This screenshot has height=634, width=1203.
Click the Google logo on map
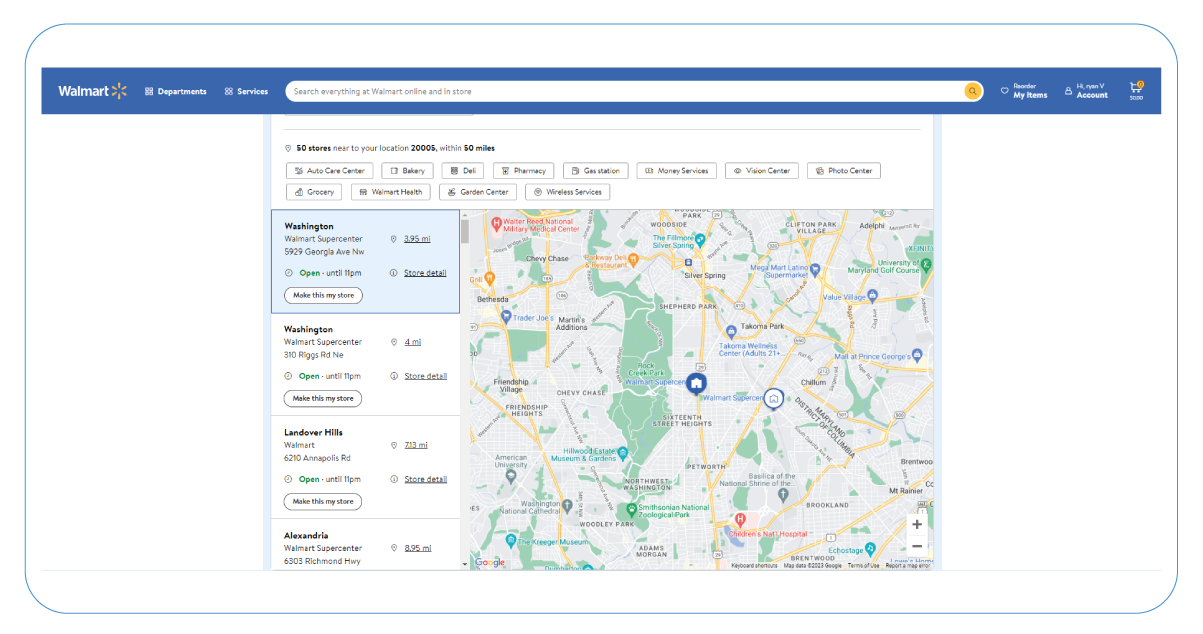coord(490,562)
